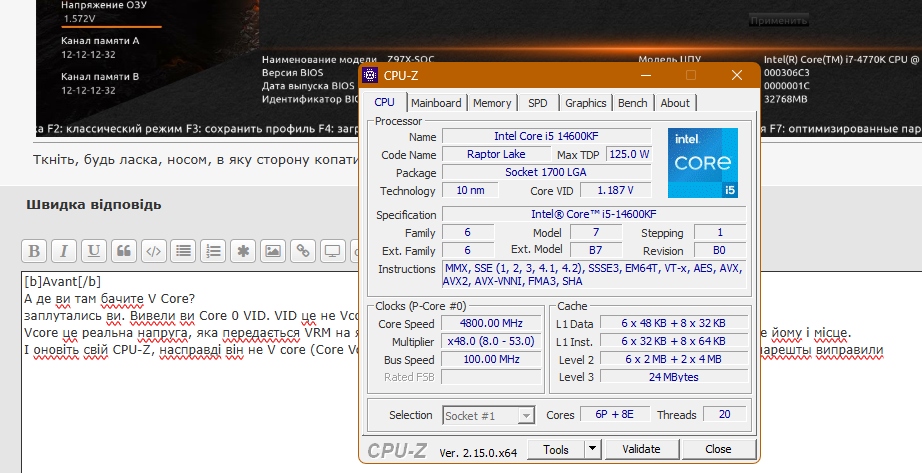Insert a list item asterisk in the reply
Screen dimensions: 922x473
pos(243,251)
